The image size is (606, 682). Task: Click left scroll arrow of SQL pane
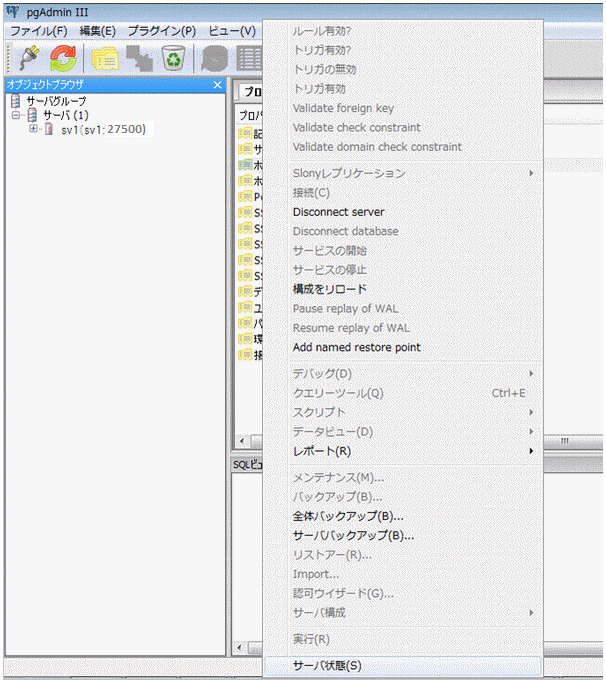239,648
